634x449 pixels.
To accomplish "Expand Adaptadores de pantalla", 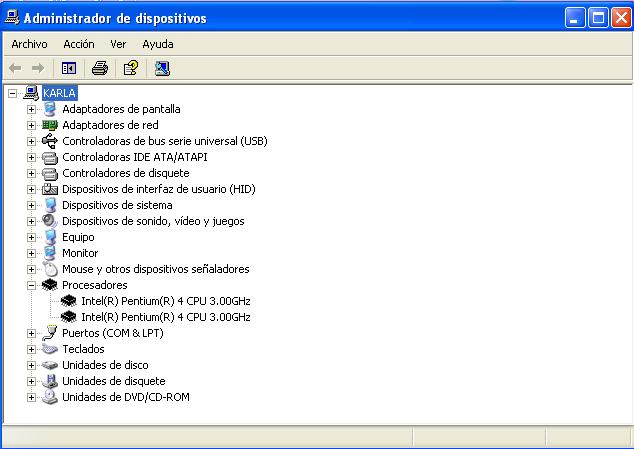I will point(31,109).
